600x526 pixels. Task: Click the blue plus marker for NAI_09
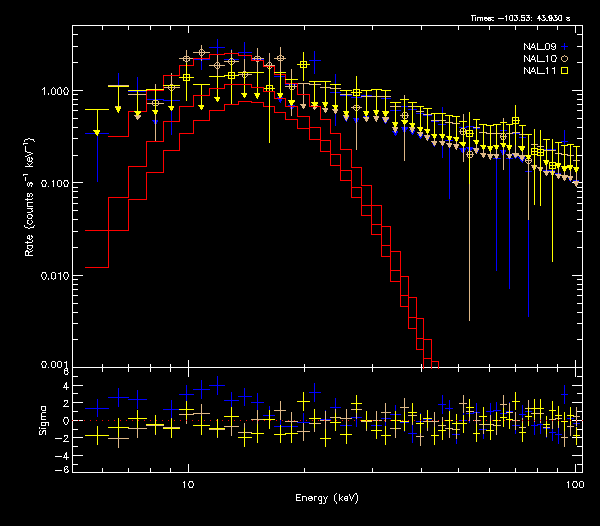565,47
